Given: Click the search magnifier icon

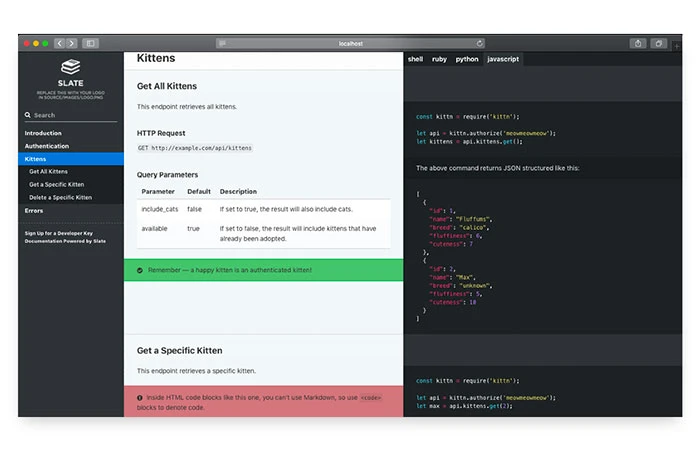Looking at the screenshot, I should 28,115.
